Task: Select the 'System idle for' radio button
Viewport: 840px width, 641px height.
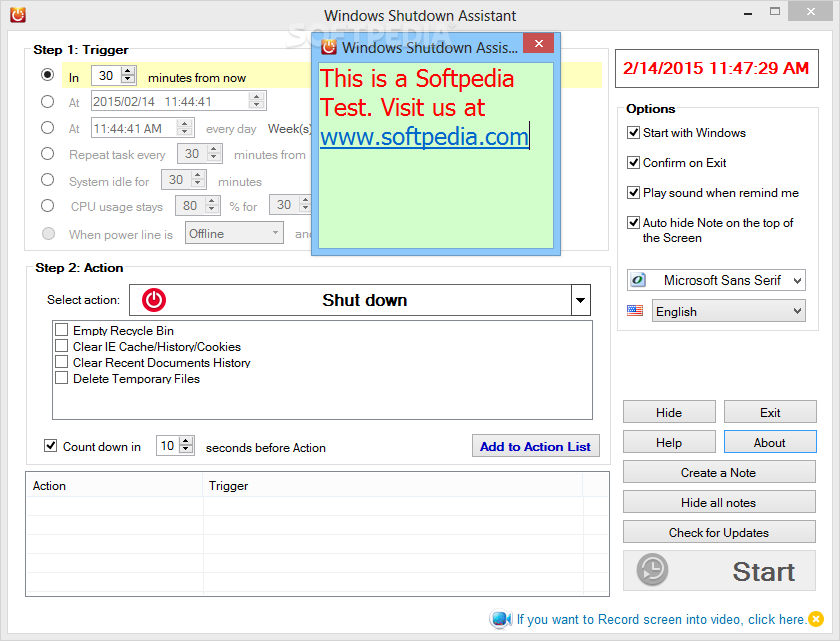Action: [x=48, y=179]
